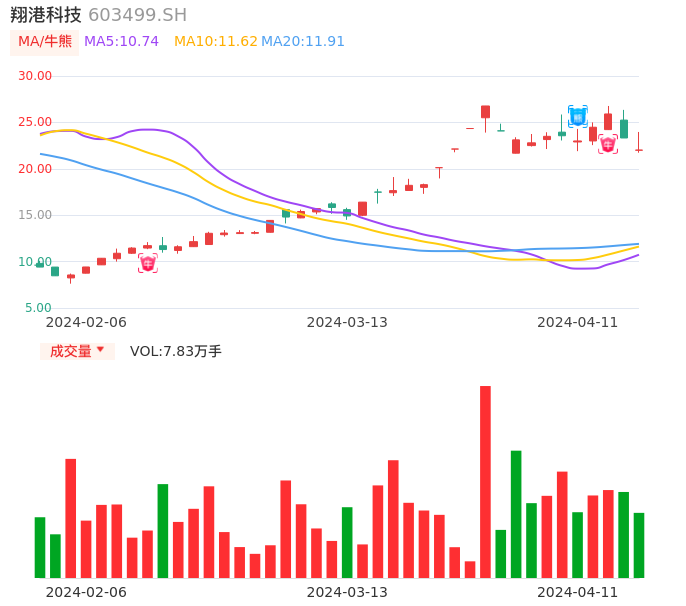
Task: Click the 2024-04-11 date under price chart
Action: 578,322
